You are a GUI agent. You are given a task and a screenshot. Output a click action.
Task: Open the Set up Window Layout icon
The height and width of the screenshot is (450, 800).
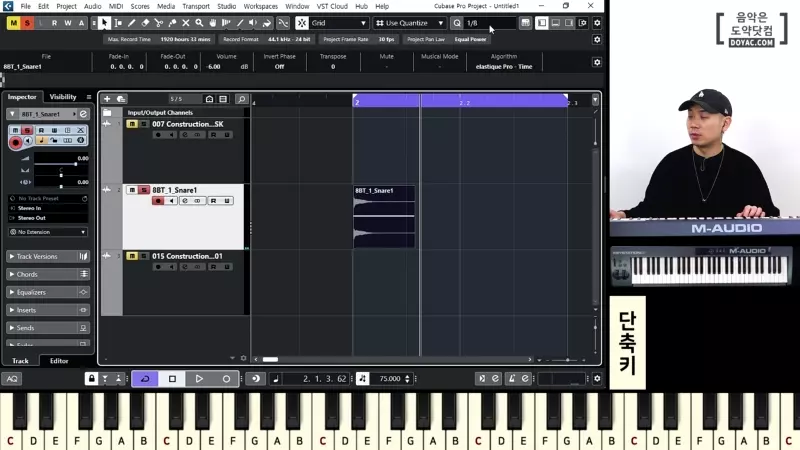[x=583, y=23]
